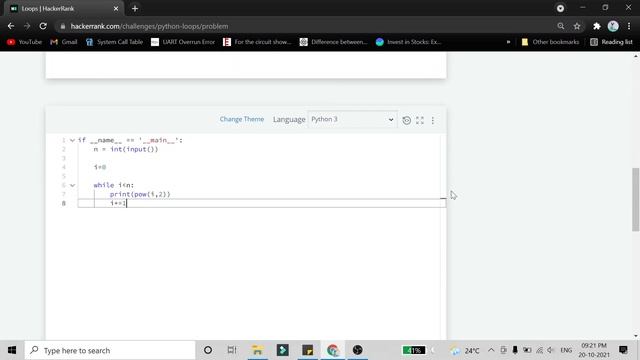Switch to Chrome in the taskbar

click(x=333, y=350)
